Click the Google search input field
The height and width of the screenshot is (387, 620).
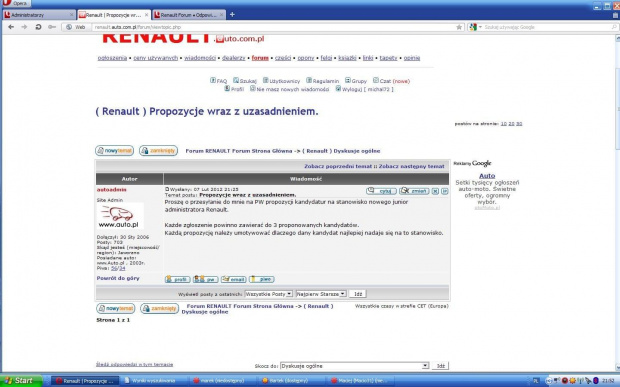547,27
